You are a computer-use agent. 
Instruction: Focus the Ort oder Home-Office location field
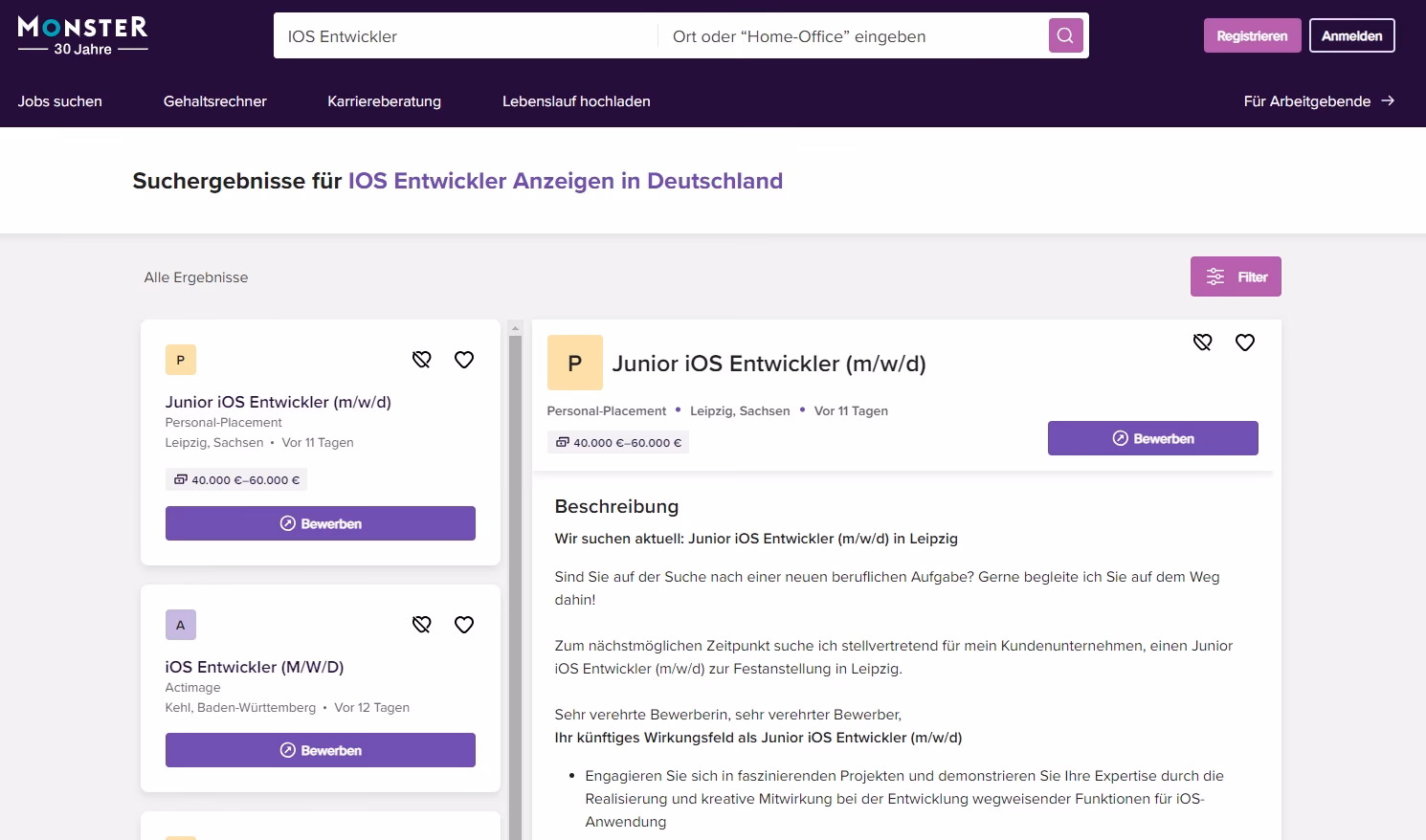click(x=853, y=36)
